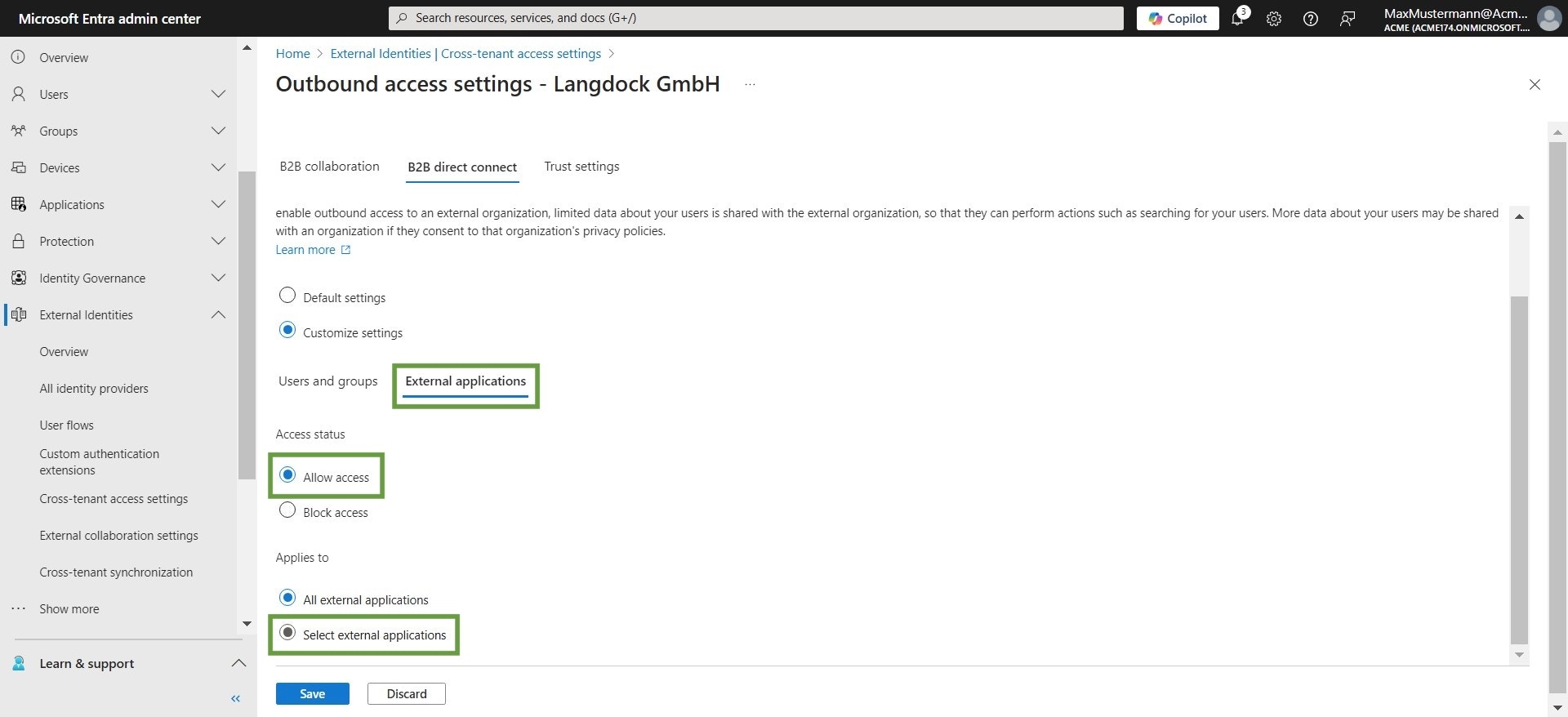Open the Trust settings tab
Screen dimensions: 1568x717
click(x=581, y=166)
